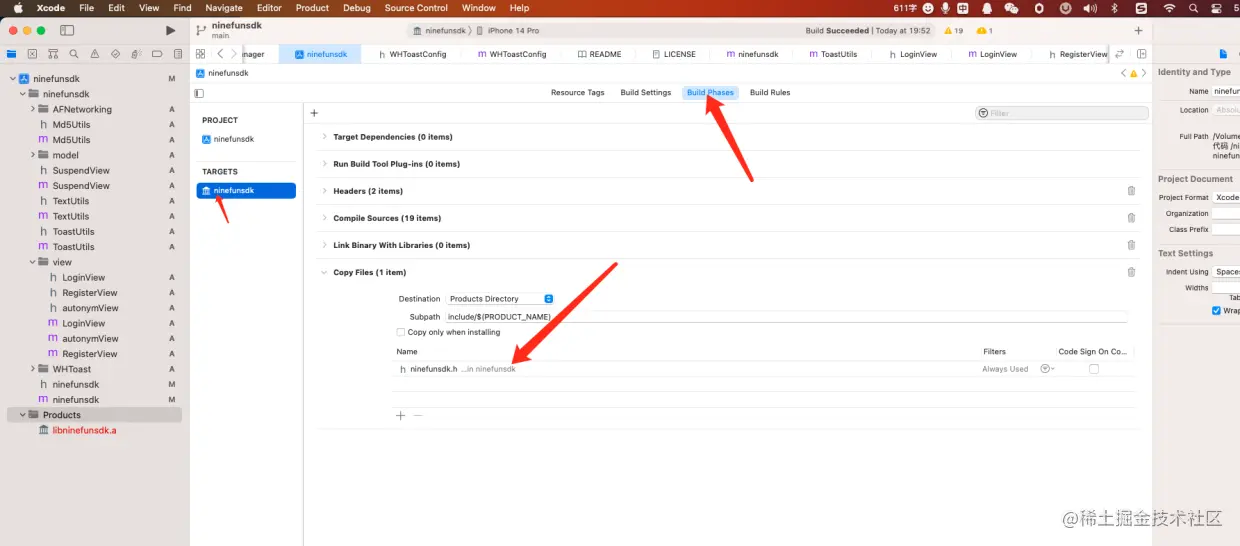Image resolution: width=1240 pixels, height=546 pixels.
Task: Click the plus icon to add build phase
Action: coord(314,113)
